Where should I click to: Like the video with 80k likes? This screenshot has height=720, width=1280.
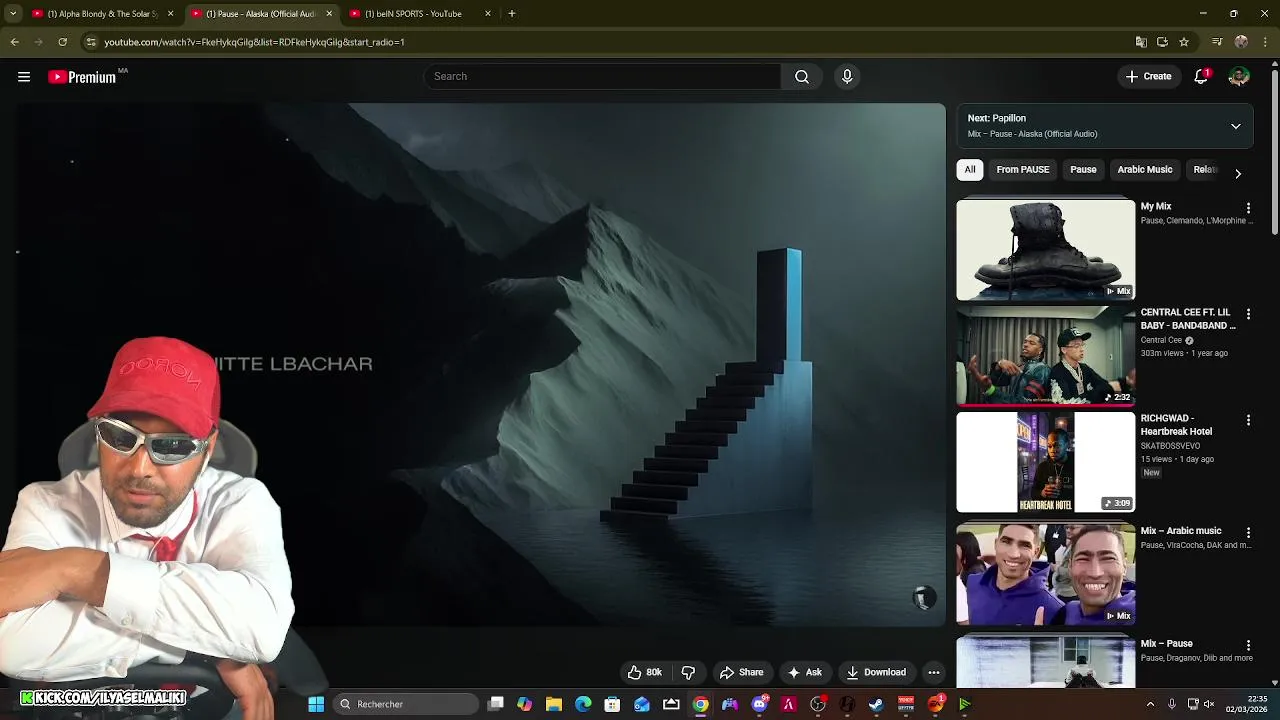pyautogui.click(x=645, y=673)
